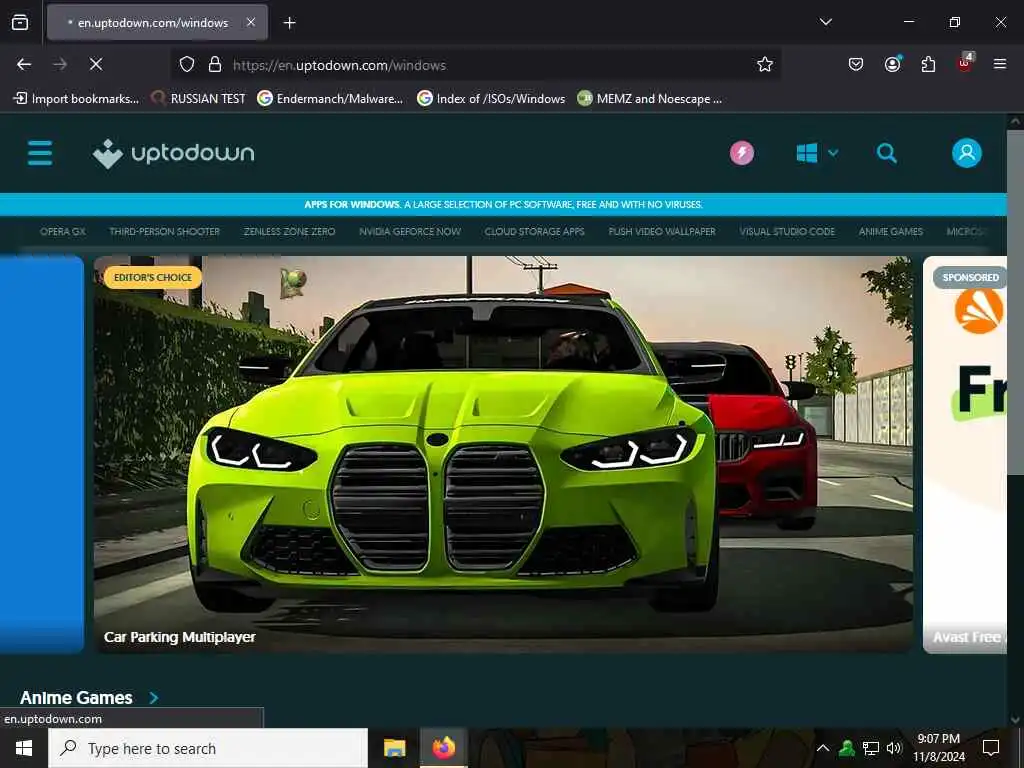Open Firefox account icon
Viewport: 1024px width, 768px height.
coord(892,64)
